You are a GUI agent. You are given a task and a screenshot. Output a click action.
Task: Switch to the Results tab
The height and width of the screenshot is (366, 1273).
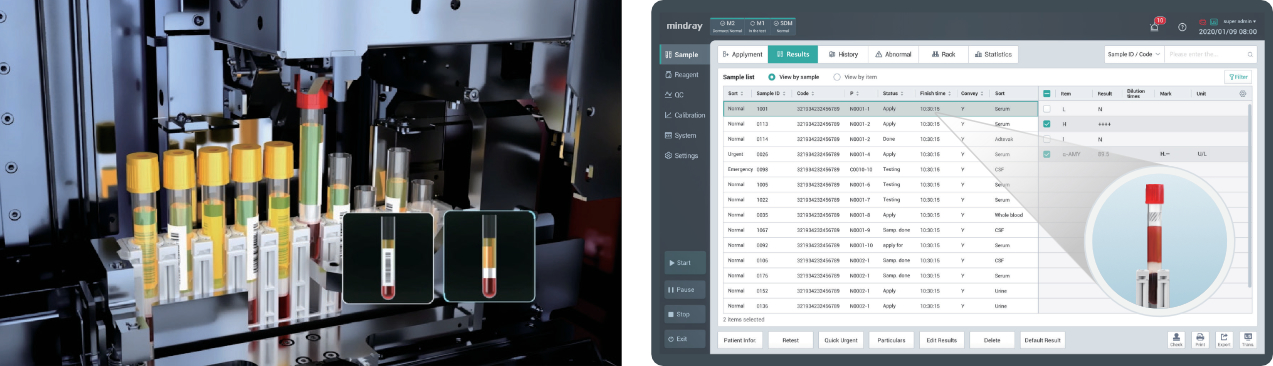click(792, 54)
